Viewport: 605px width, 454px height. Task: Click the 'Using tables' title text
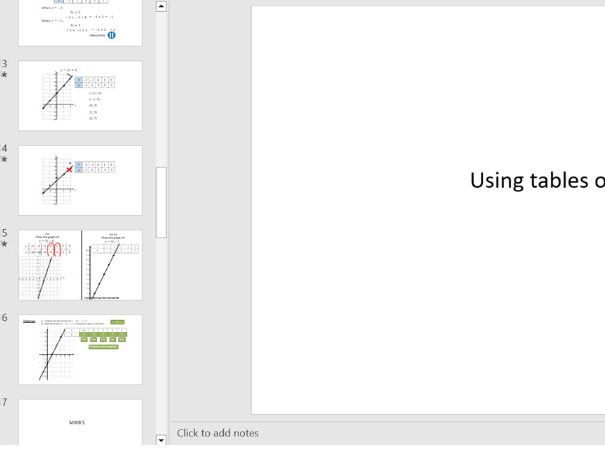[537, 181]
